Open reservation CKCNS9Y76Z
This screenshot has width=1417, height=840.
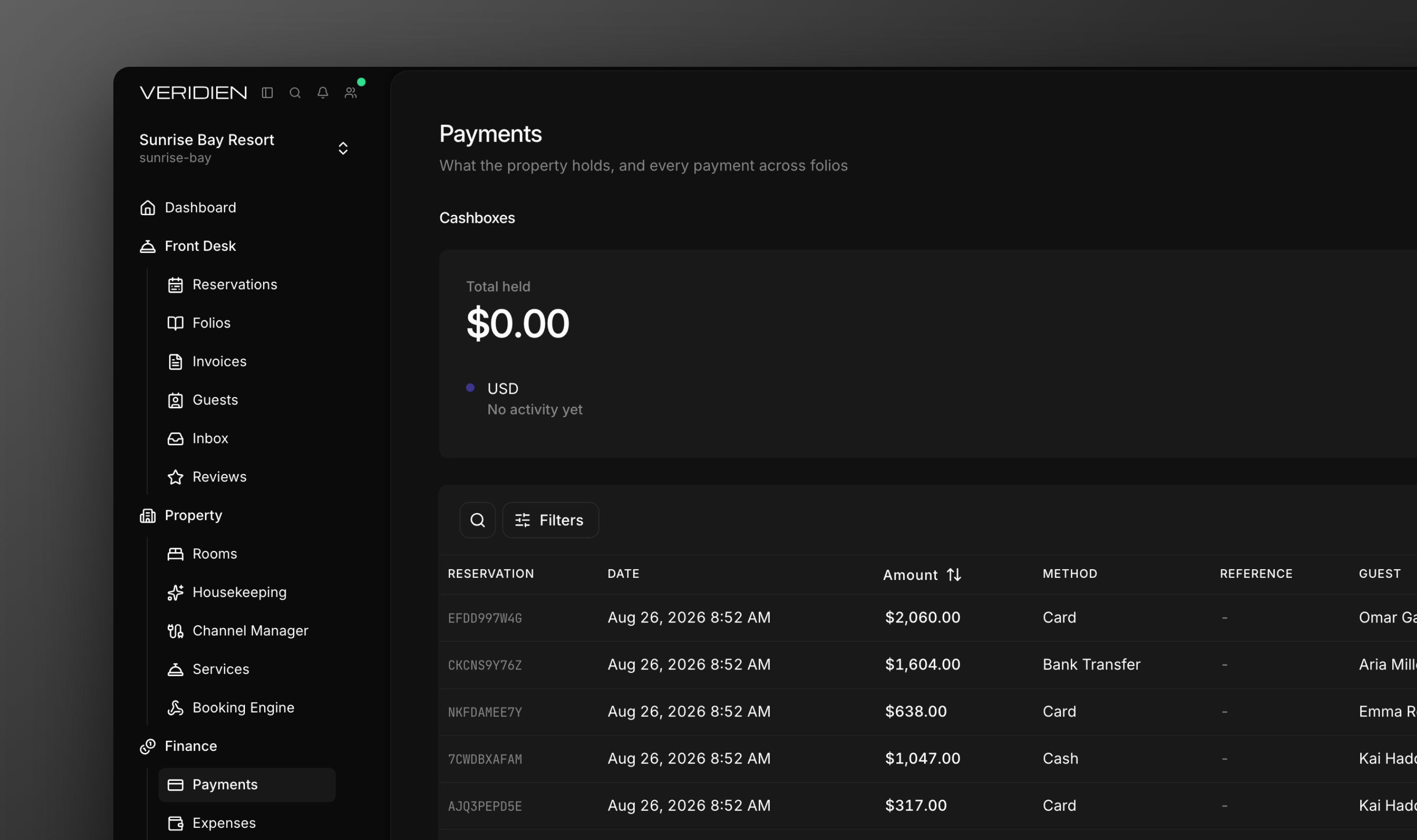485,665
